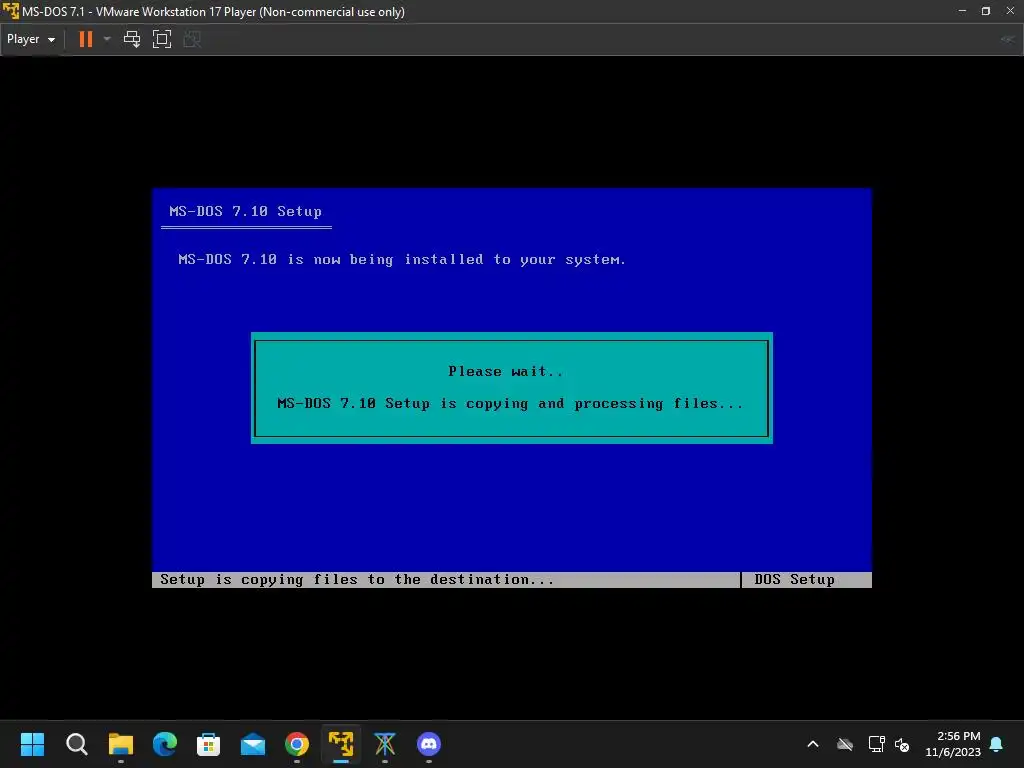Click the OneDrive cloud tray icon
Screen dimensions: 1024x768
coord(844,744)
